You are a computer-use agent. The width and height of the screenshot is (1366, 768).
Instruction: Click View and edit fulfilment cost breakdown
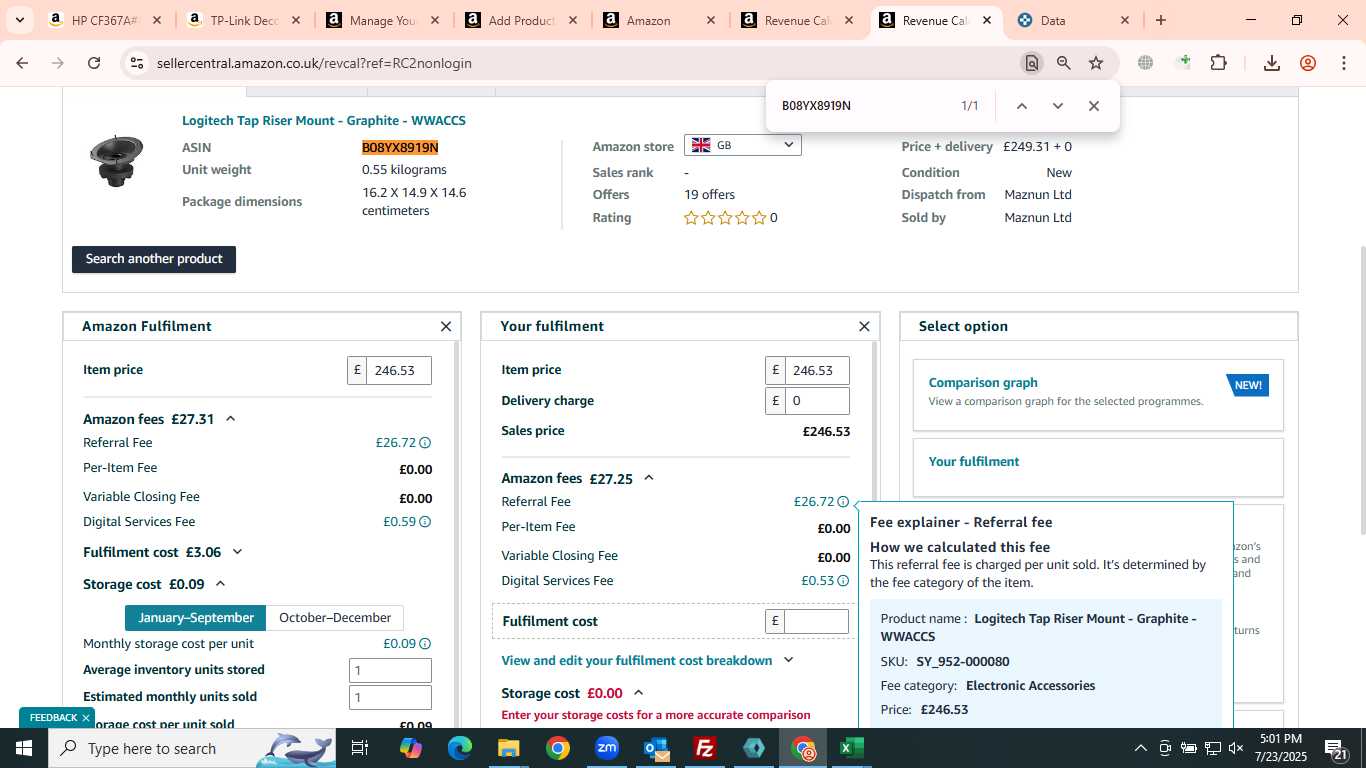tap(637, 660)
